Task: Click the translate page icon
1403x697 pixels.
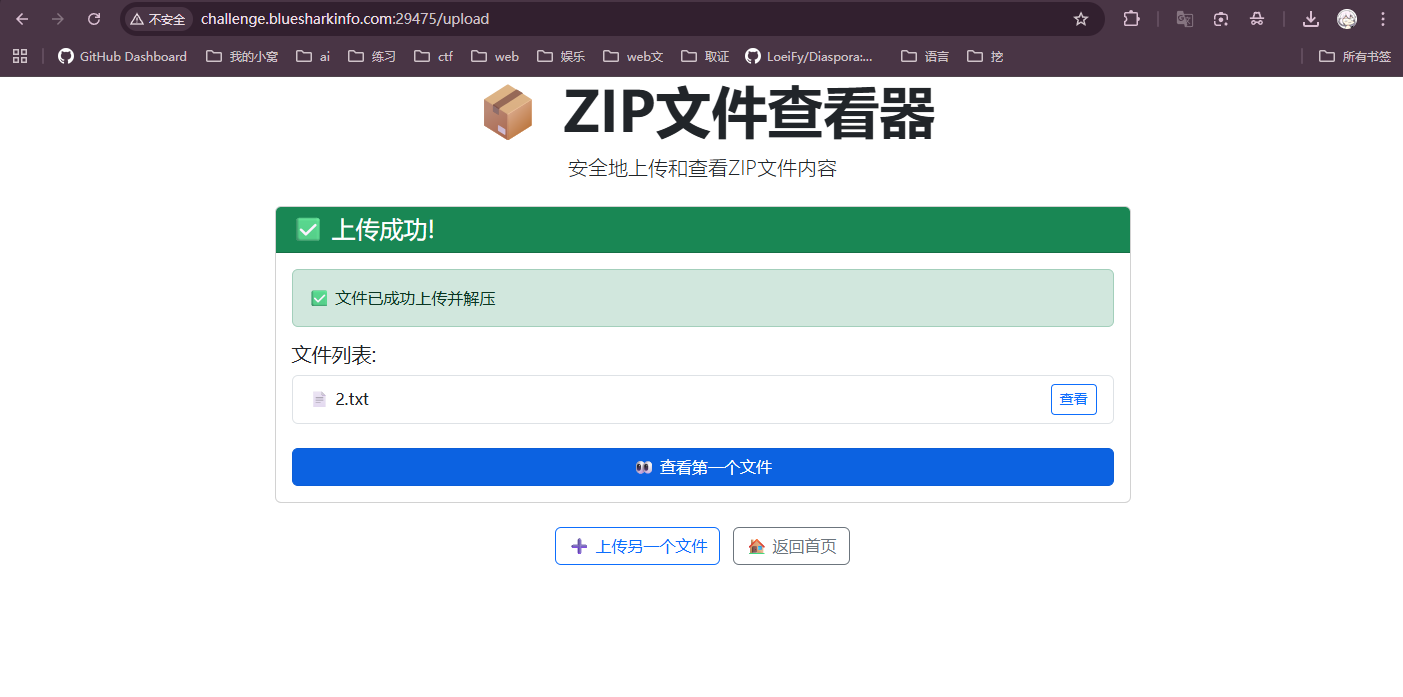Action: click(x=1184, y=19)
